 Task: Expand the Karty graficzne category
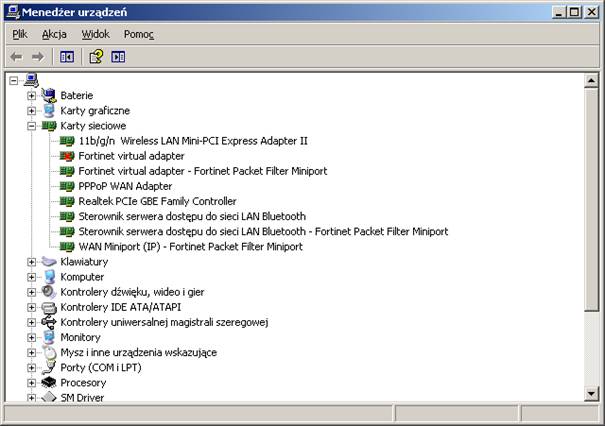pos(32,111)
